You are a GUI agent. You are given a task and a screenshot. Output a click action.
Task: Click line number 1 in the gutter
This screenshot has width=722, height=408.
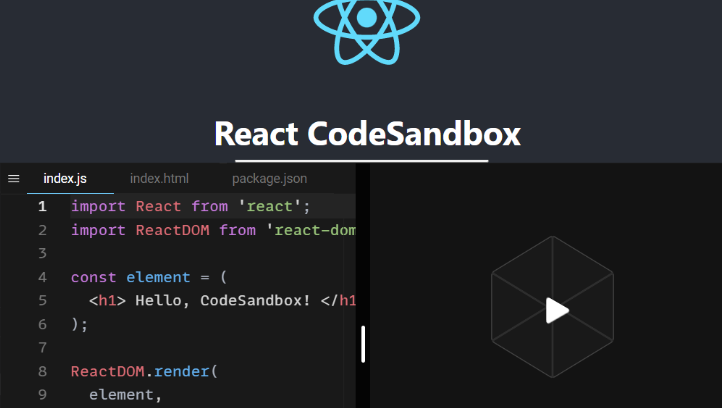[42, 206]
